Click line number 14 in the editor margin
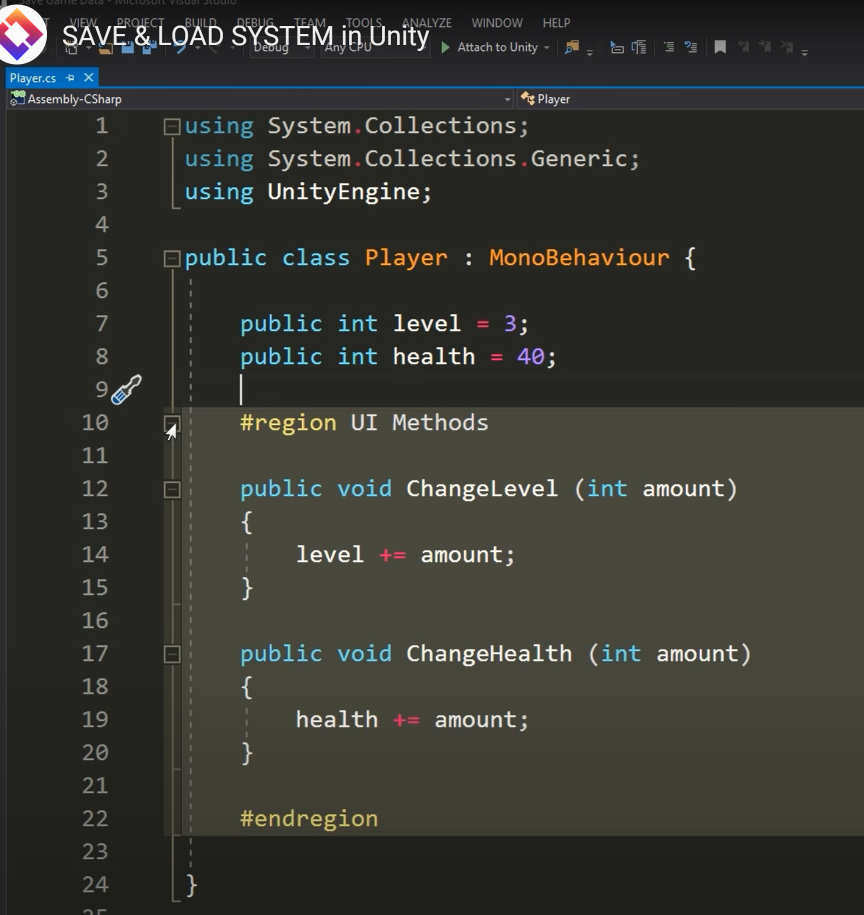The image size is (864, 915). click(95, 554)
